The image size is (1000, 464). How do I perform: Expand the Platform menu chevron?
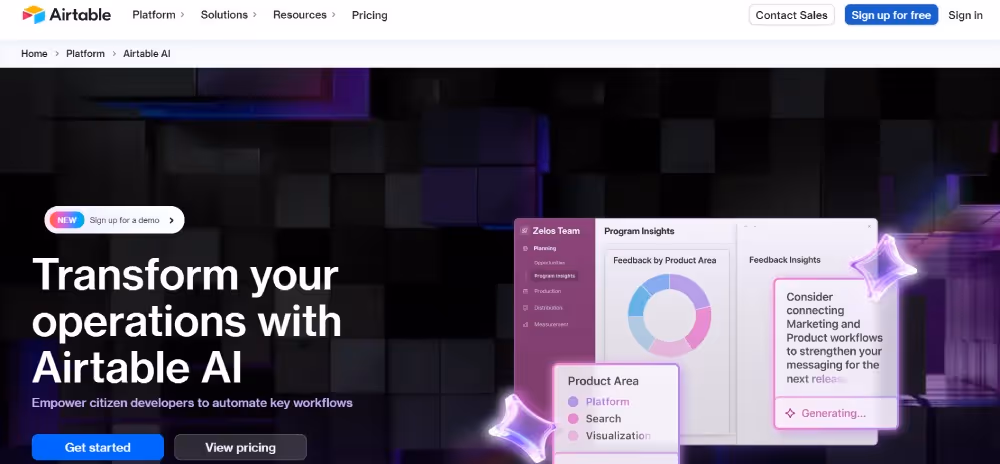click(182, 15)
